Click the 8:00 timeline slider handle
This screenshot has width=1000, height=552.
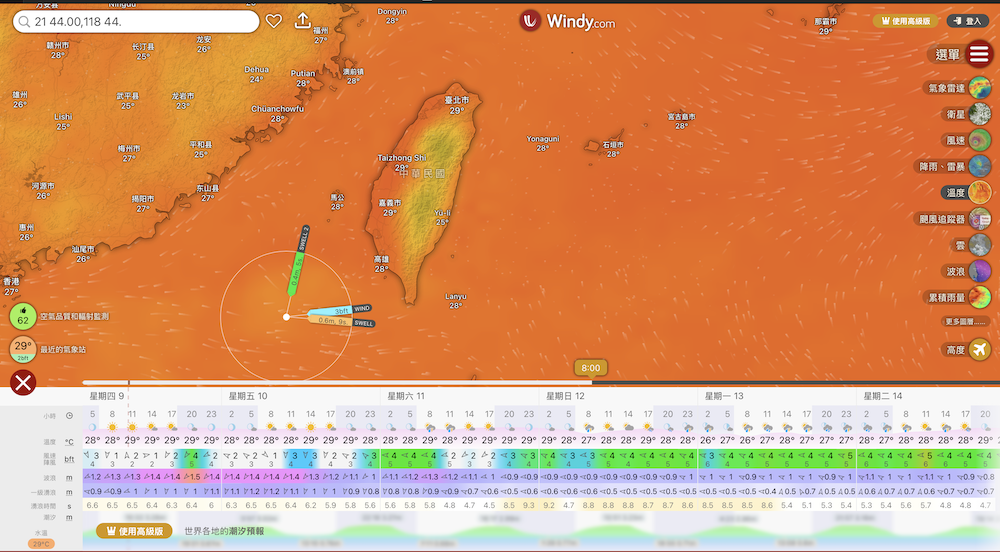591,368
